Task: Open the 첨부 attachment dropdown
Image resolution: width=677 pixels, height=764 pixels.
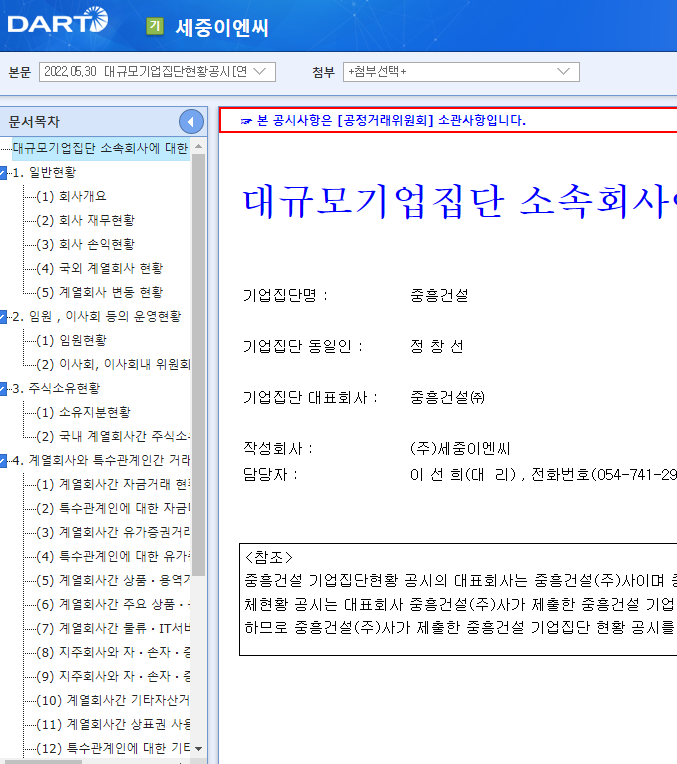Action: tap(461, 72)
